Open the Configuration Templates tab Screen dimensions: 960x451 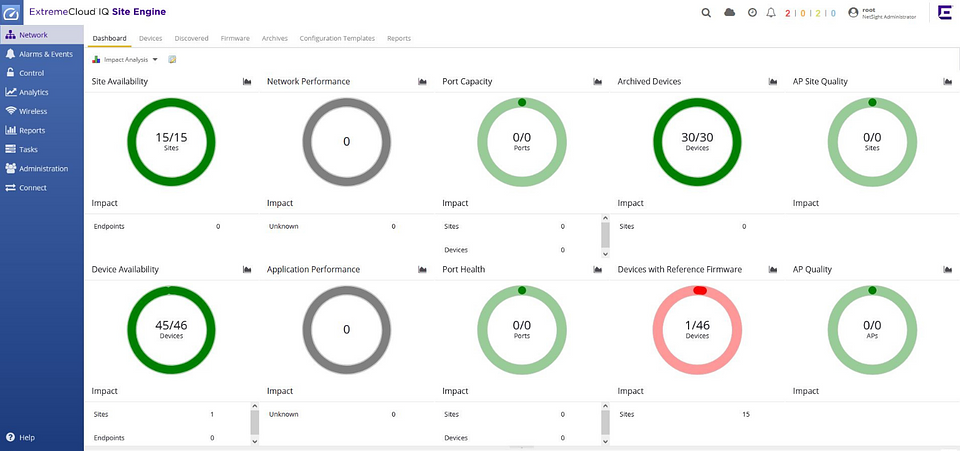337,38
